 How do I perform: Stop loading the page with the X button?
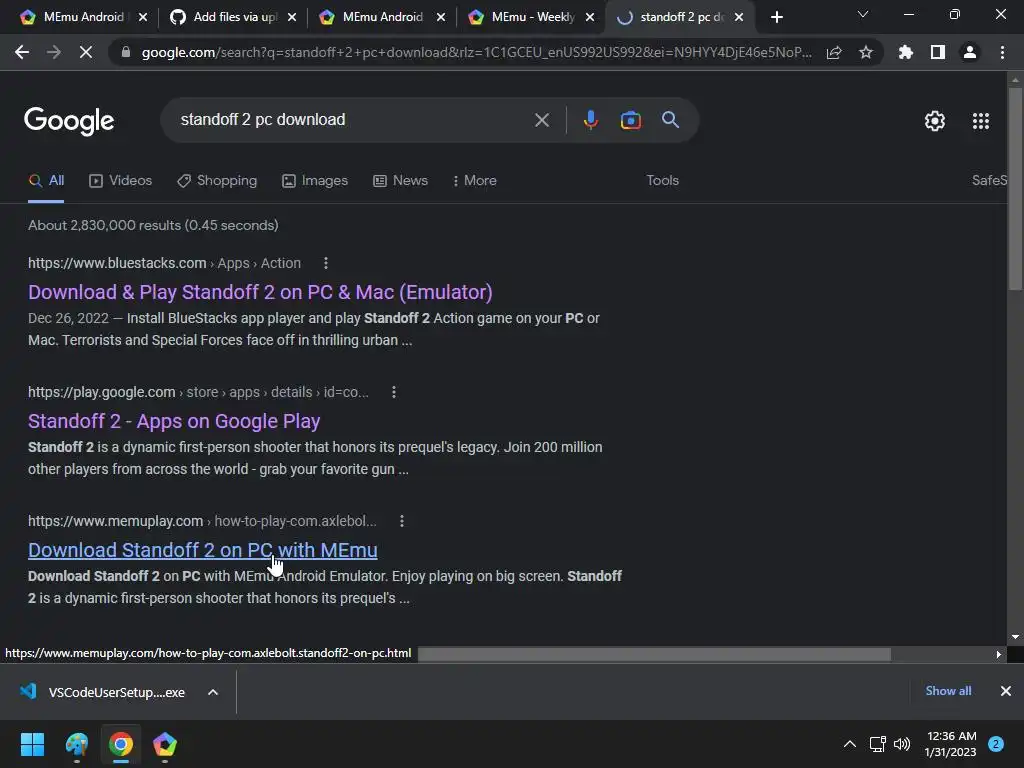pos(86,52)
